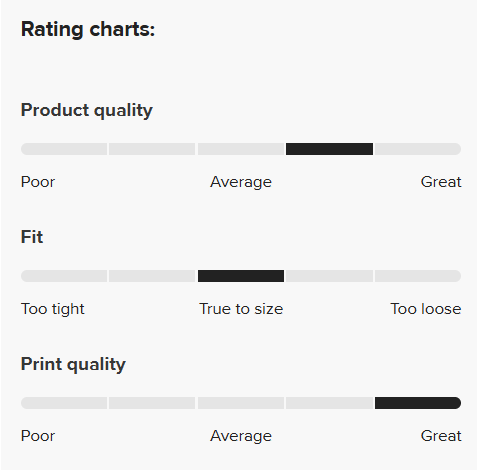
Task: Click the highlighted True to size Fit segment
Action: click(241, 276)
